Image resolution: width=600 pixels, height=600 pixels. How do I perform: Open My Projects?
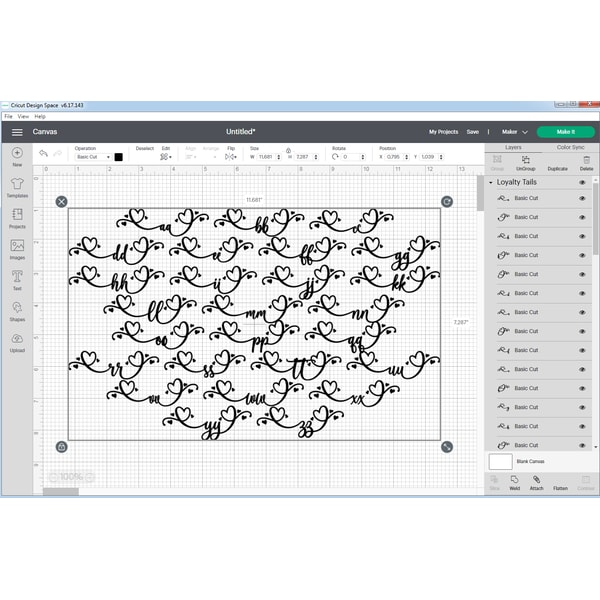443,132
